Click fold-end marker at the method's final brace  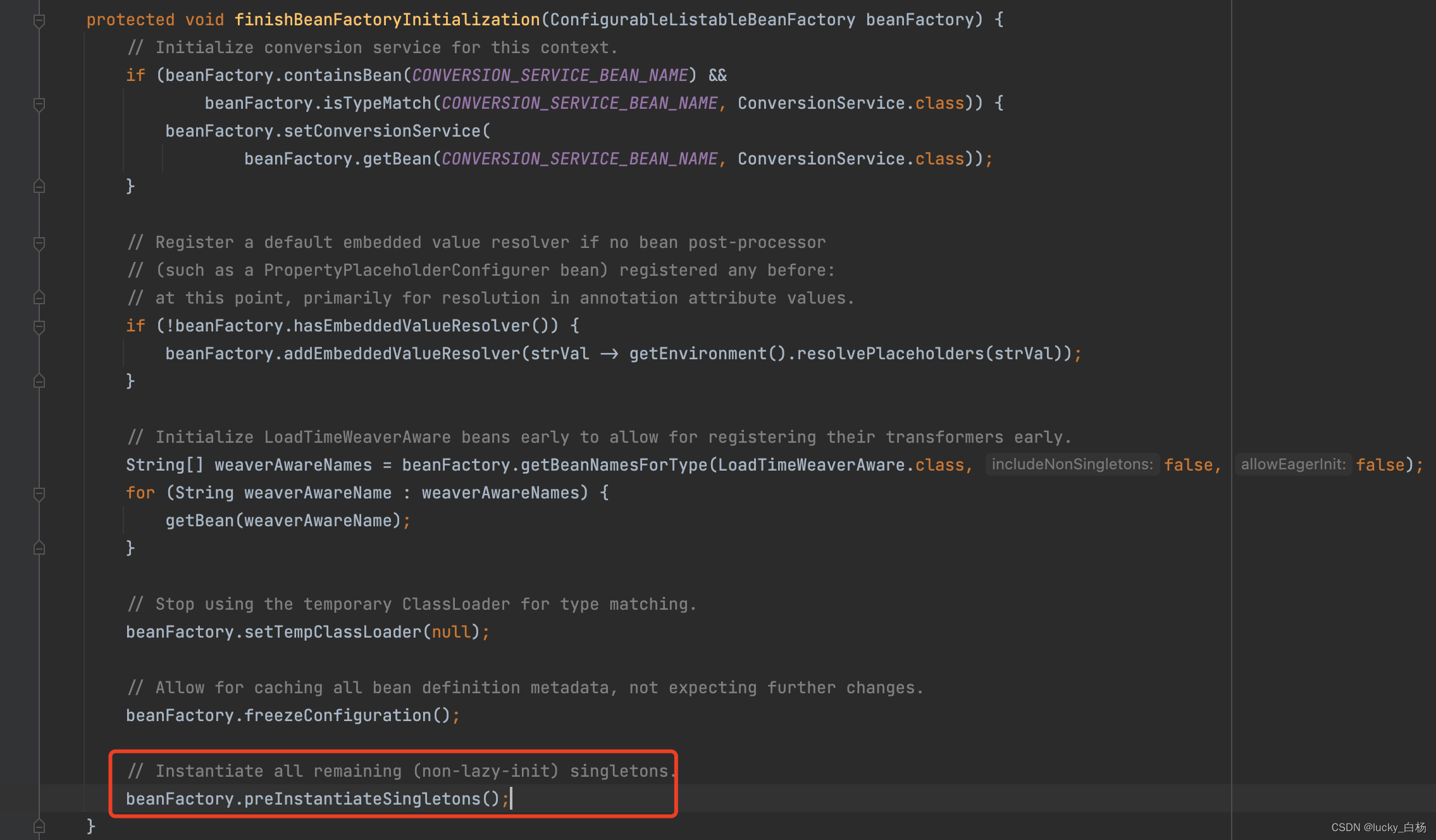tap(39, 827)
